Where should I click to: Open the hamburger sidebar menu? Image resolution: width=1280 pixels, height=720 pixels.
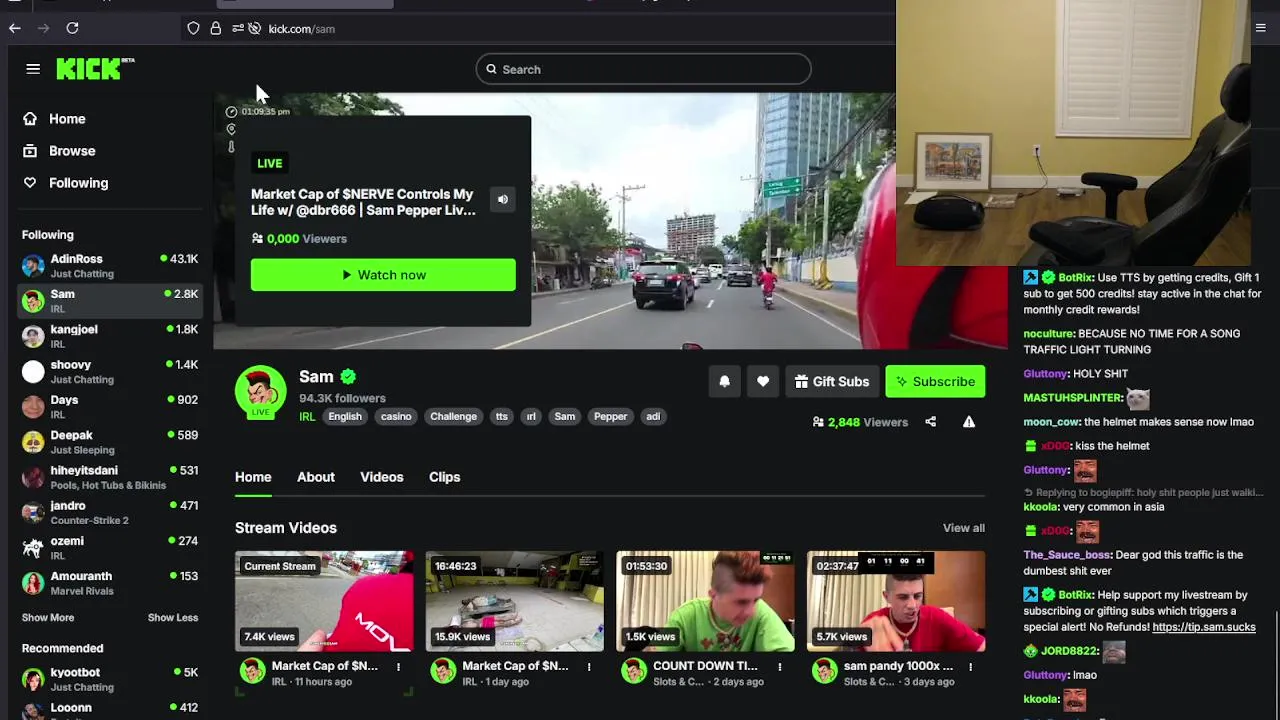pyautogui.click(x=33, y=69)
